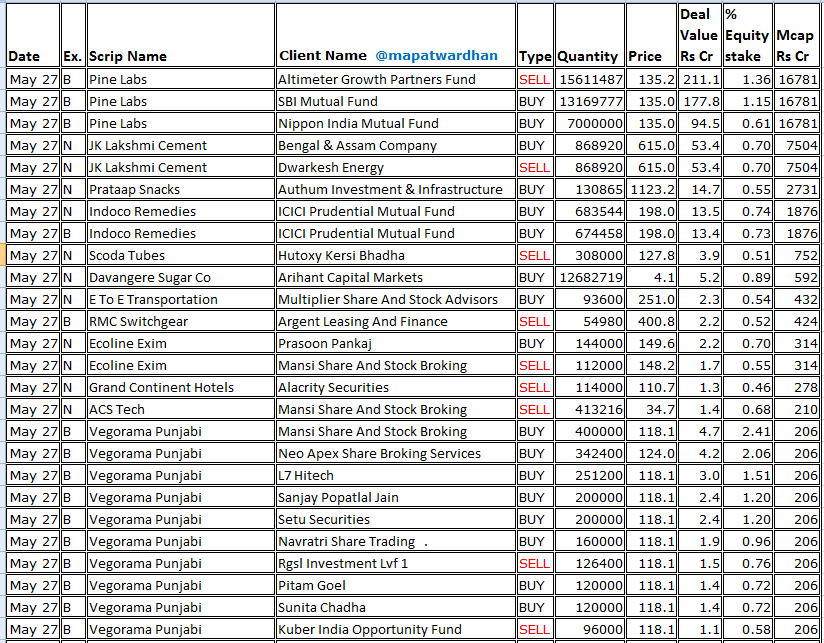Click the 'Alacrity Securities' cell
The image size is (824, 643).
tap(396, 388)
